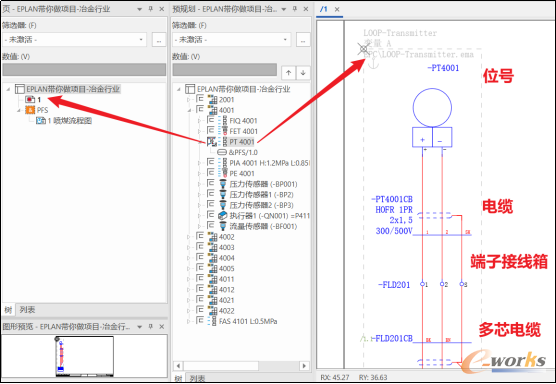Select the 4001 structure segment icon
Image resolution: width=556 pixels, height=384 pixels.
(x=212, y=110)
